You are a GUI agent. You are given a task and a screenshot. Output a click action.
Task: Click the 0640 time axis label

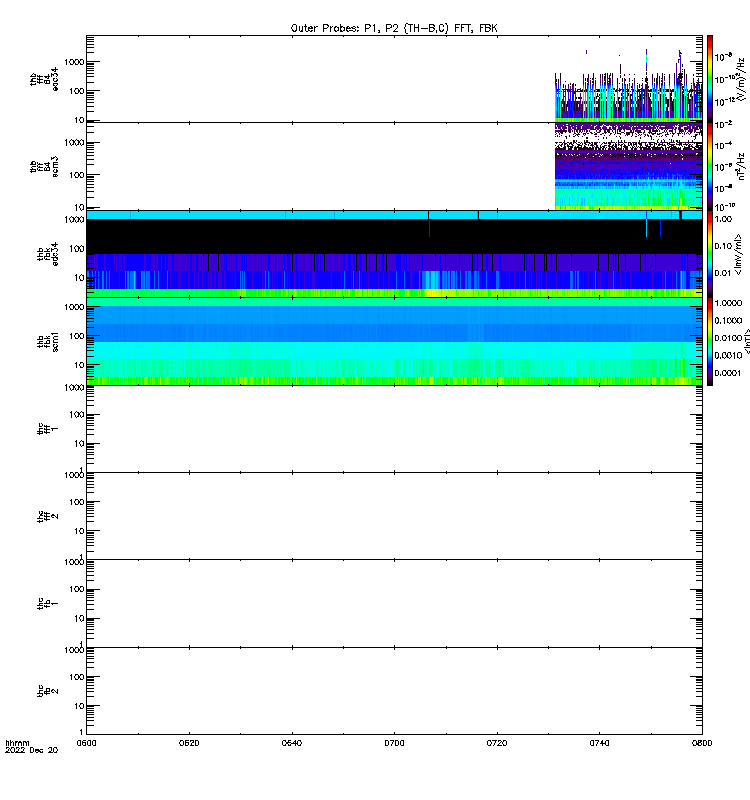pyautogui.click(x=291, y=743)
